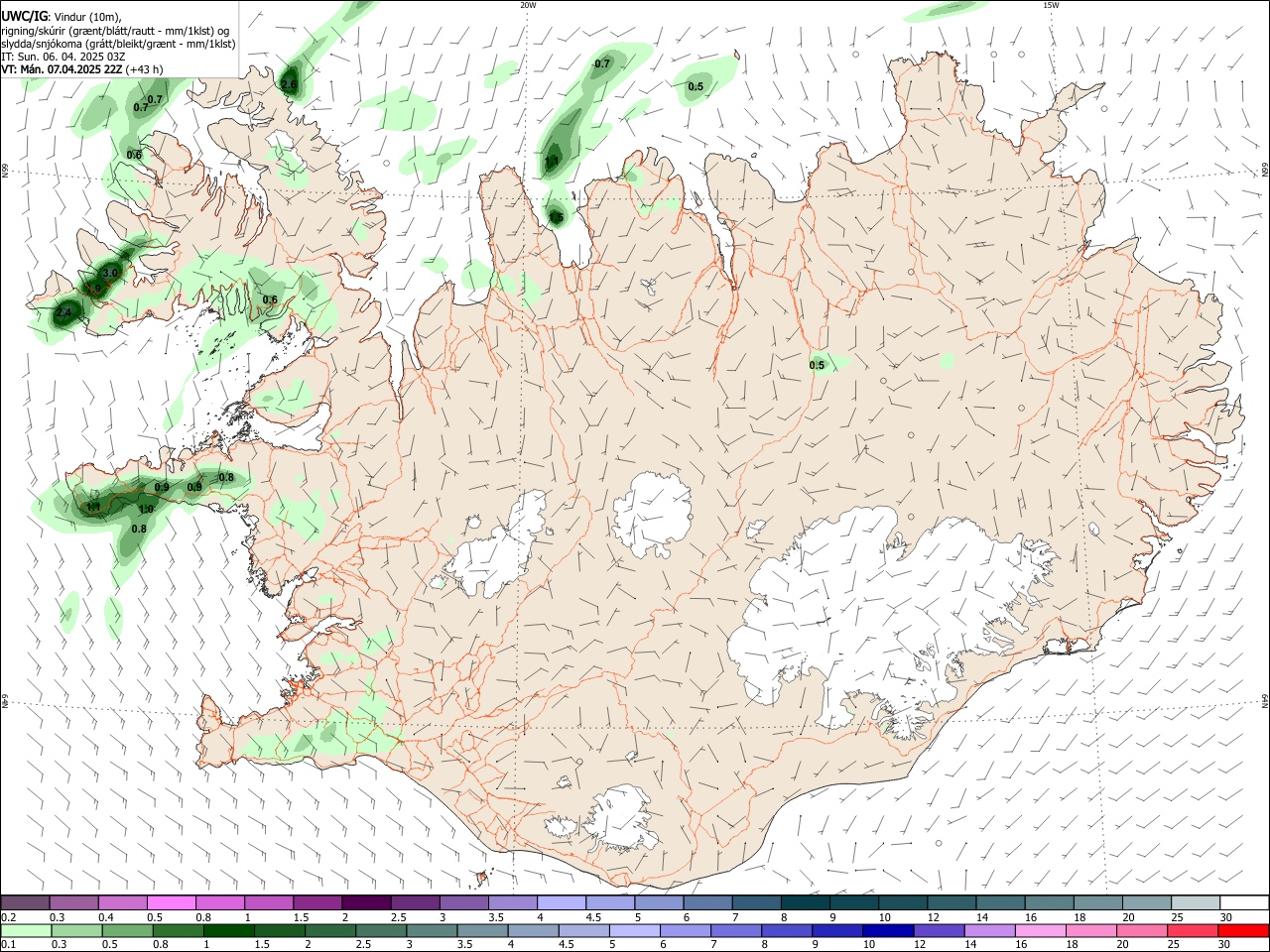Select the 'VT: Mán. 07.04.2025 22Z (+43 h)' line
Screen dimensions: 1270x952
82,69
